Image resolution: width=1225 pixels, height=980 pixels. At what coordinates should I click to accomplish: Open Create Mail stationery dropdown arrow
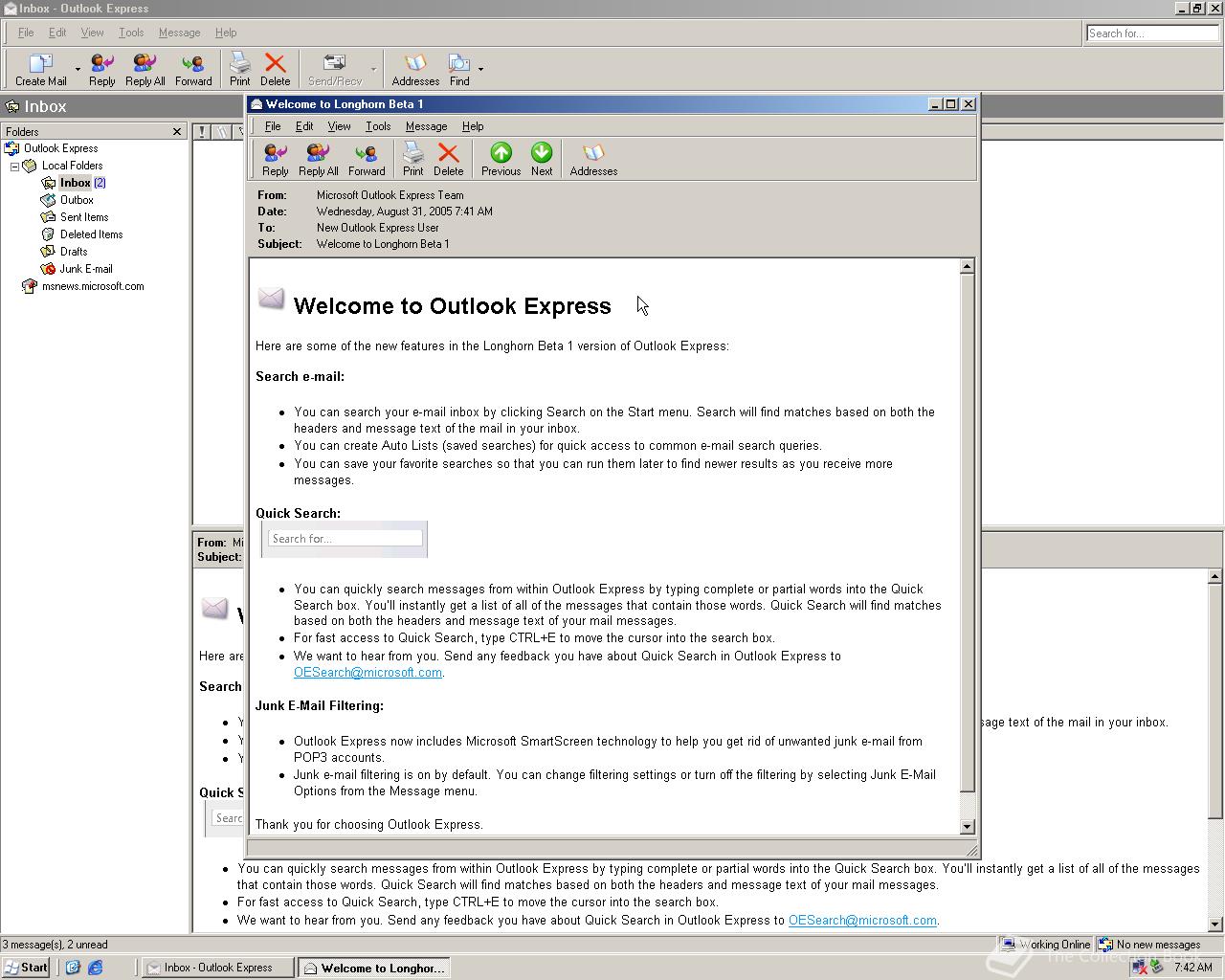coord(78,70)
